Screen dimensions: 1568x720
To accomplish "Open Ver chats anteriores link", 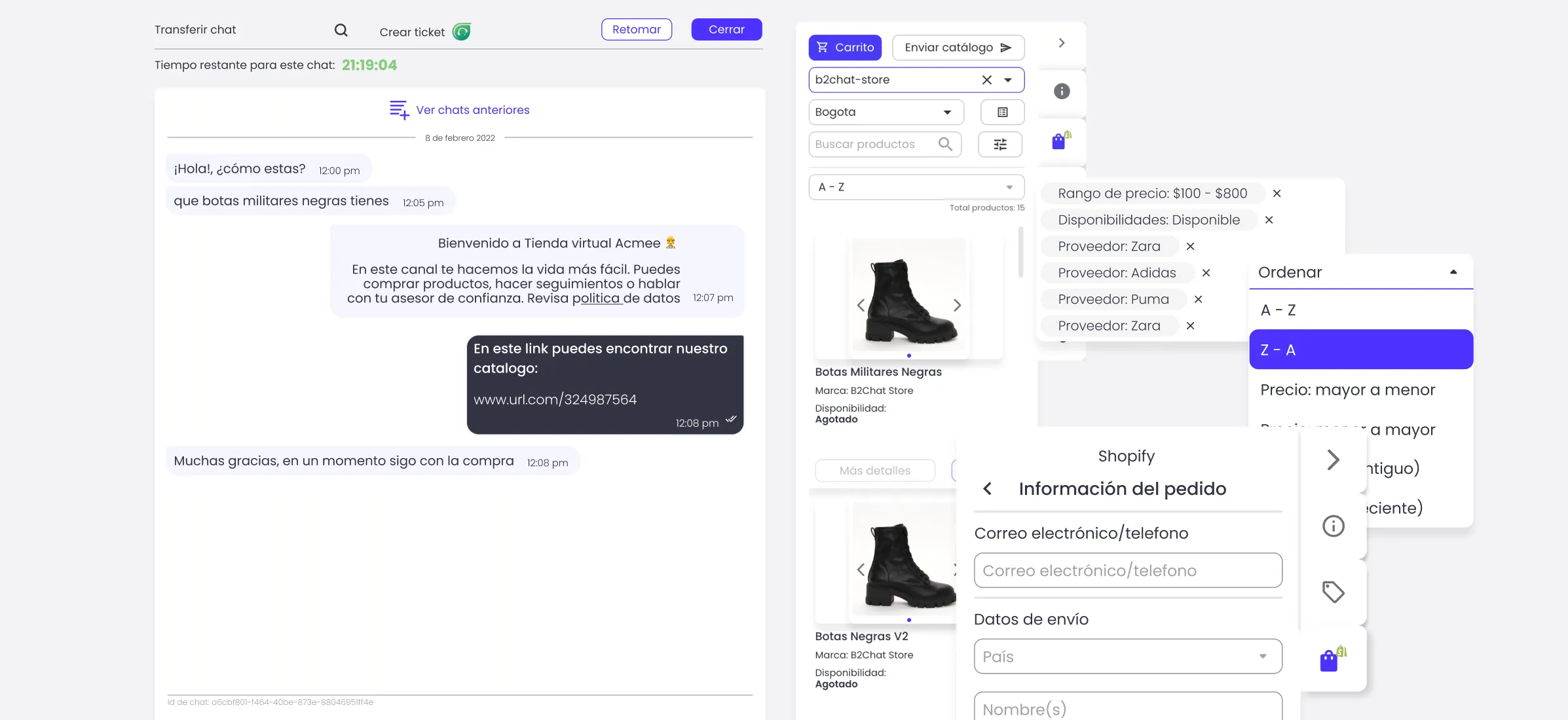I will pos(473,109).
